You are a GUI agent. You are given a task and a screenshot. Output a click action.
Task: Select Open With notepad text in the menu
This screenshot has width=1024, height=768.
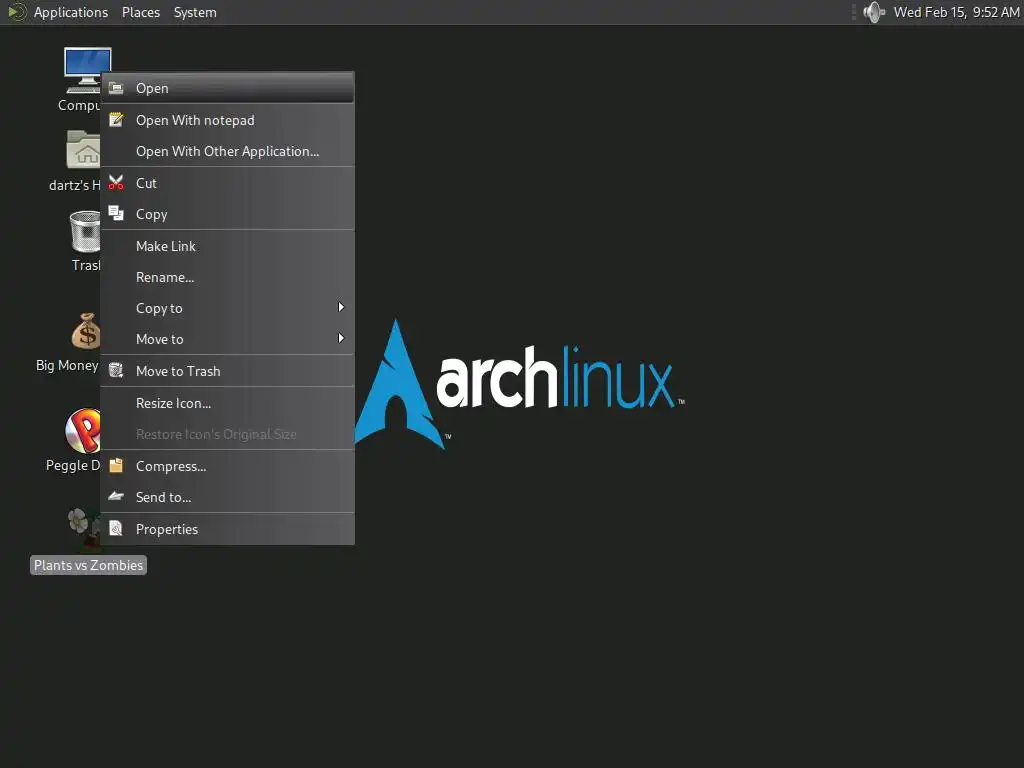pos(195,120)
